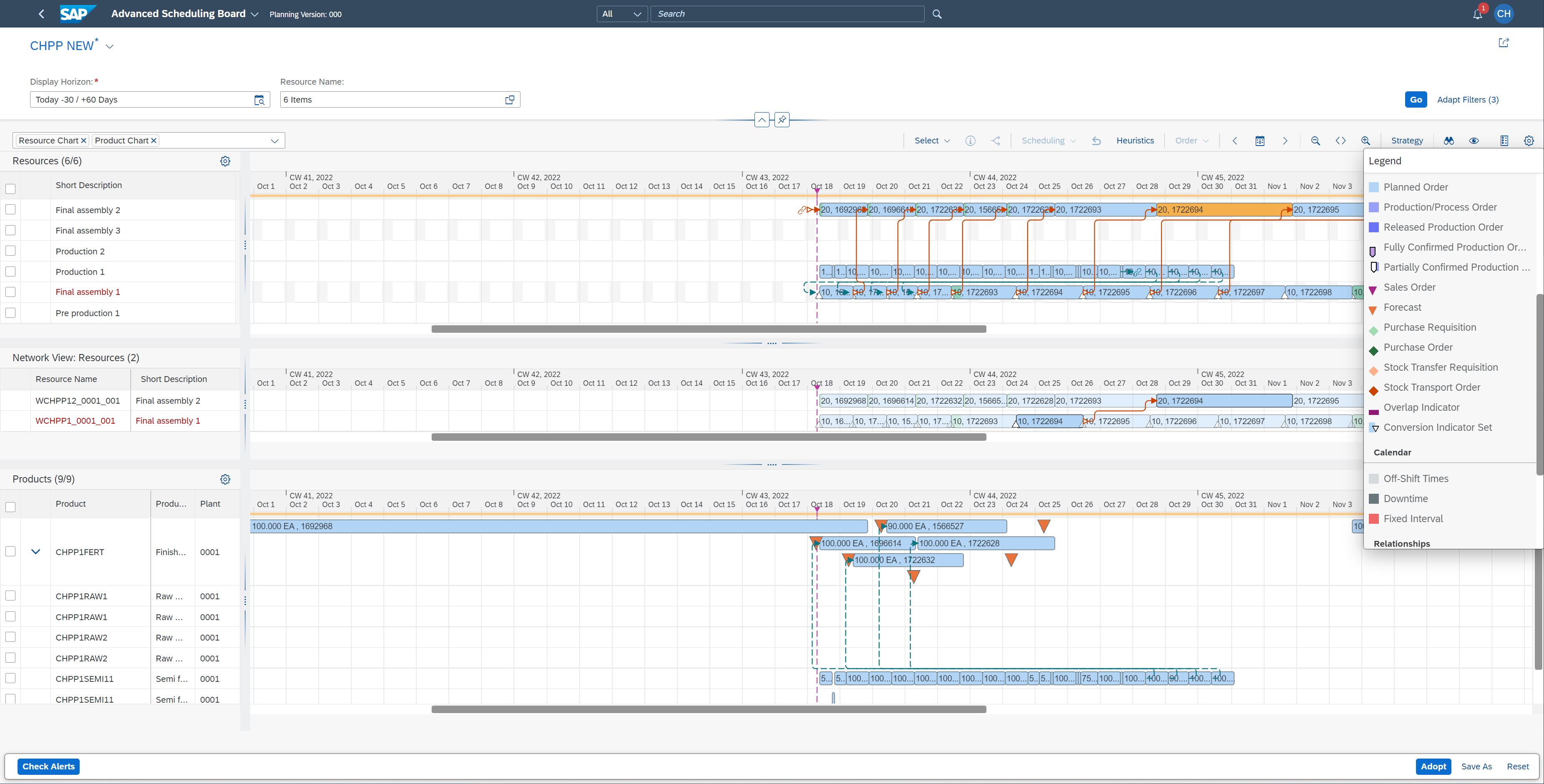Click the undo icon next to Scheduling
Screen dimensions: 1544x784
(1096, 140)
